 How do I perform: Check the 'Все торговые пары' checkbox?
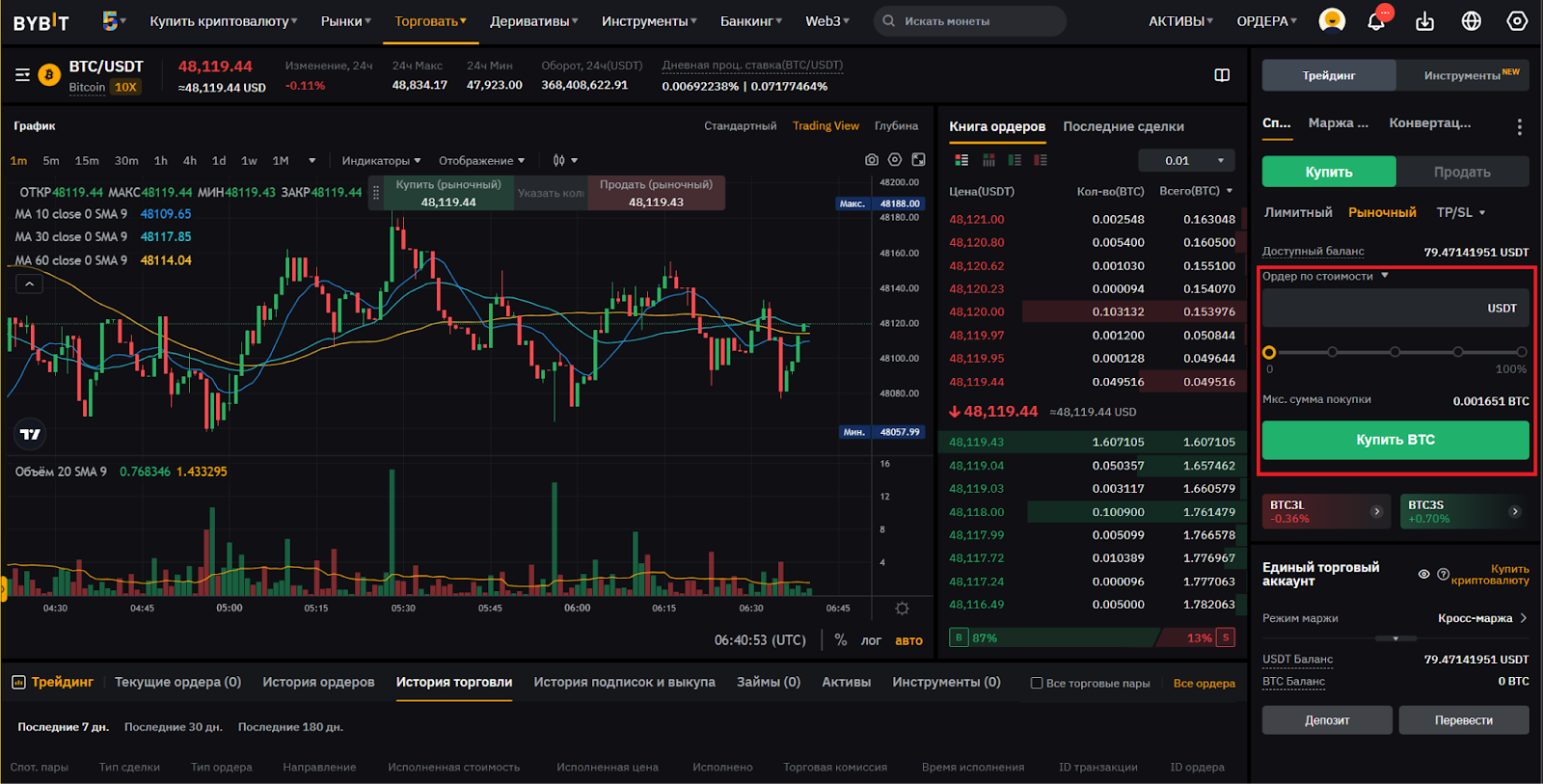[x=1037, y=683]
